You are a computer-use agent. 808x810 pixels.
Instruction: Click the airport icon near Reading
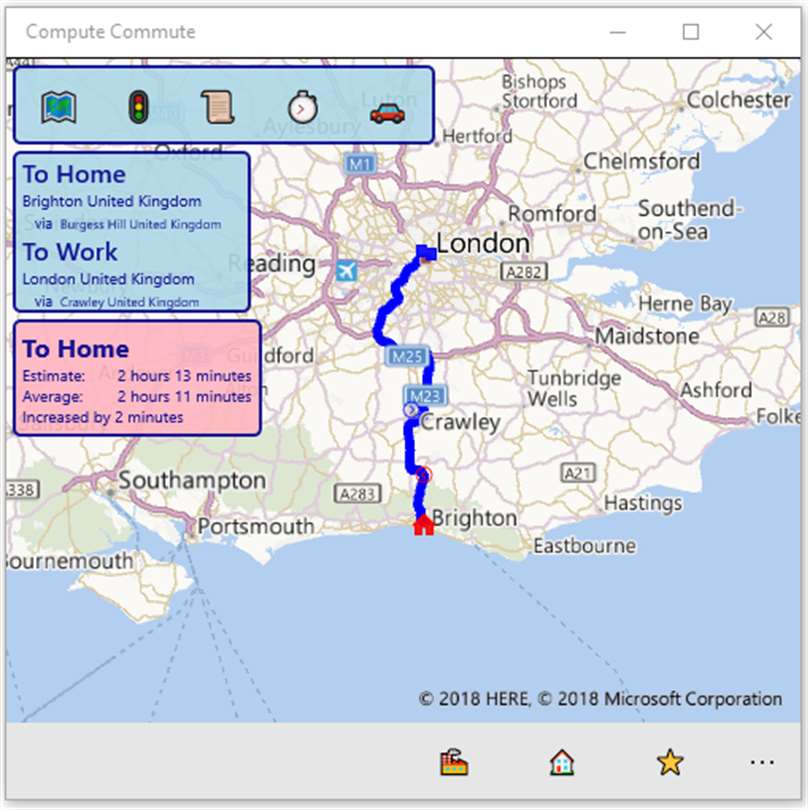click(x=346, y=270)
